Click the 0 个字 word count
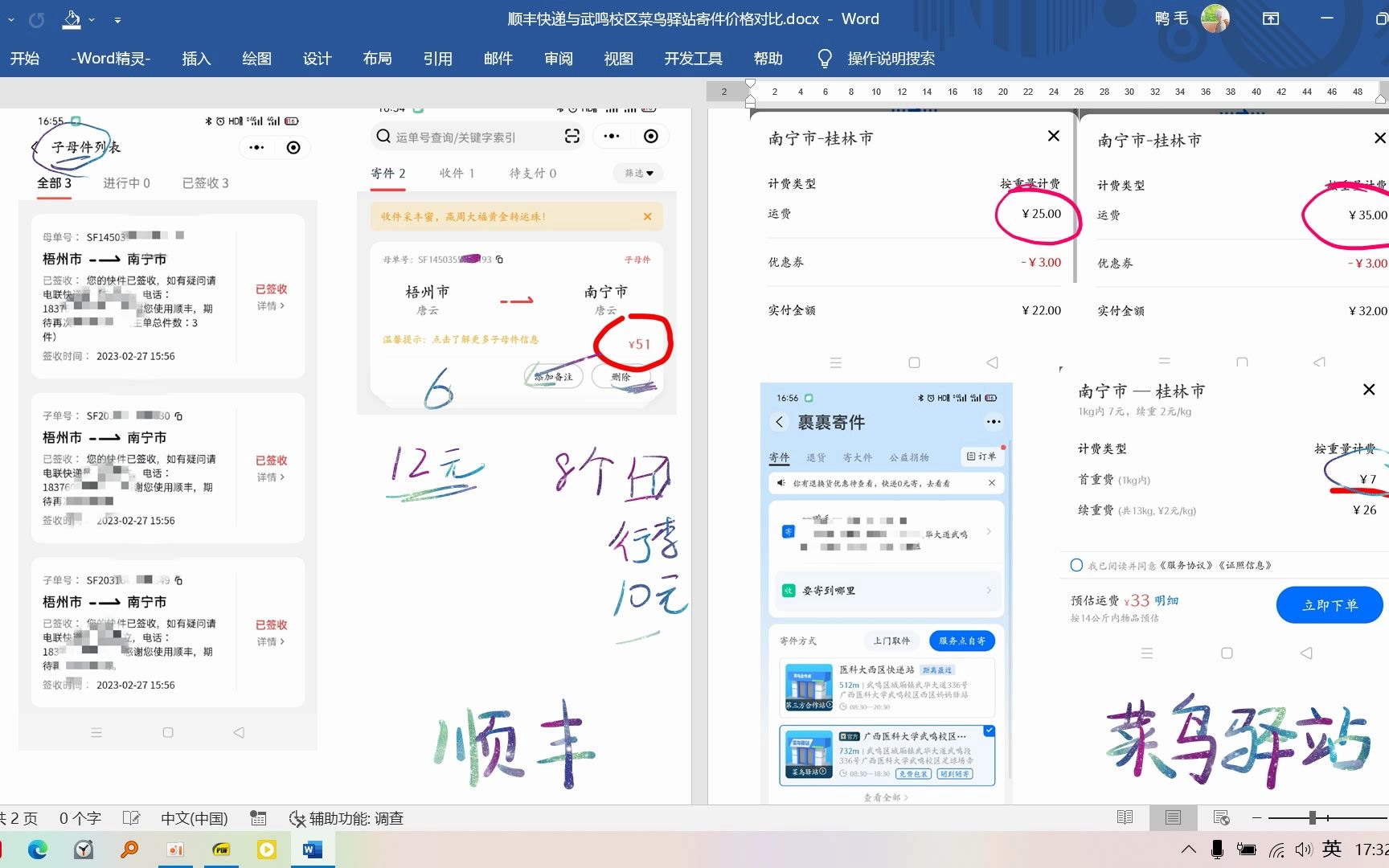1389x868 pixels. [80, 818]
